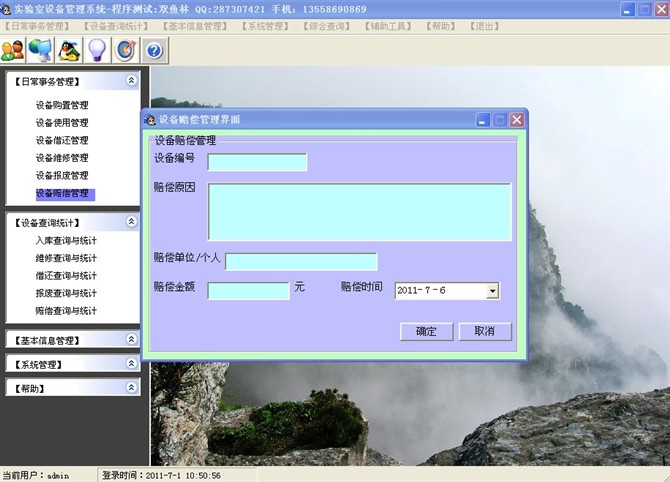Click the QQ penguin toolbar icon
This screenshot has height=482, width=670.
(x=69, y=49)
